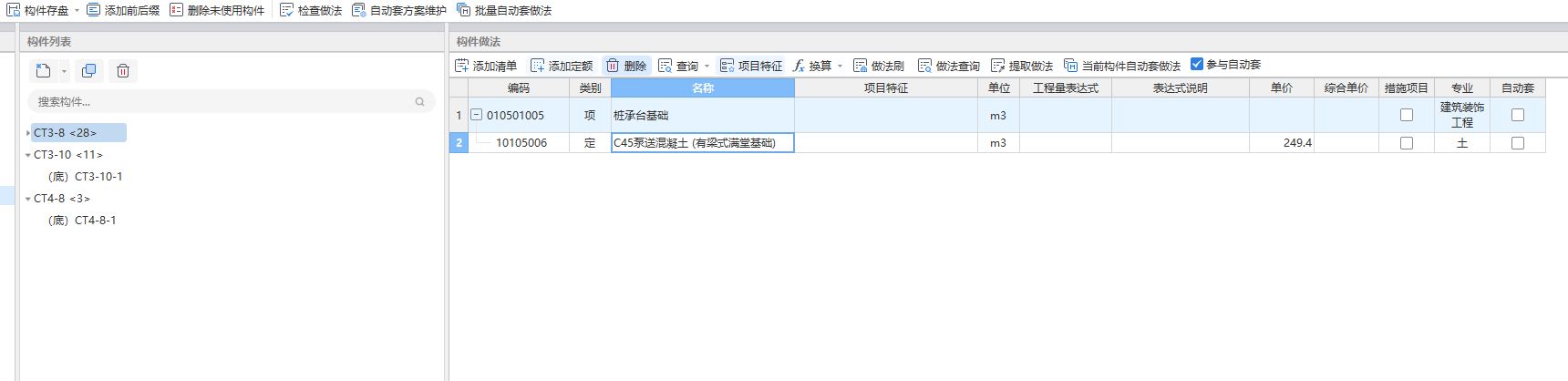Click 提取做法 toolbar button
Image resolution: width=1568 pixels, height=381 pixels.
[1022, 66]
